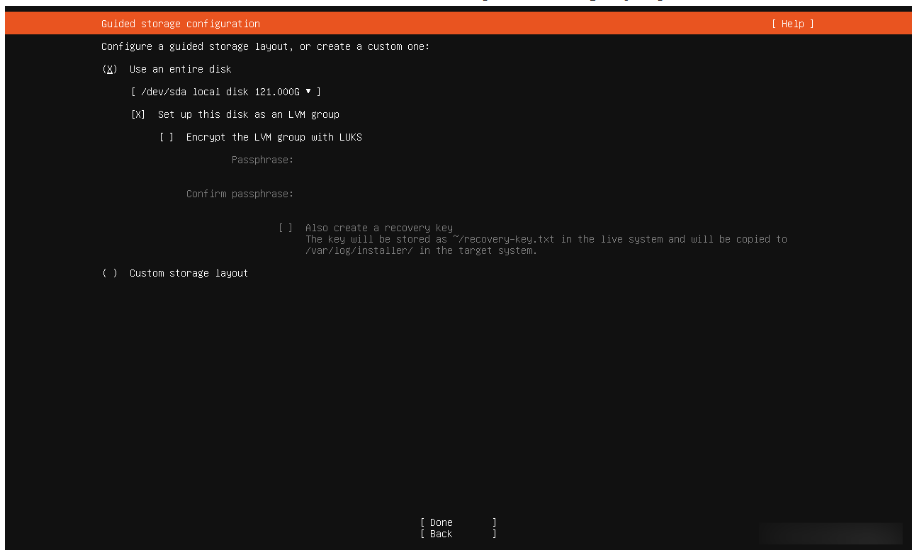The height and width of the screenshot is (556, 919).
Task: Click the 'Configure a guided storage layout' instruction text
Action: tap(265, 47)
